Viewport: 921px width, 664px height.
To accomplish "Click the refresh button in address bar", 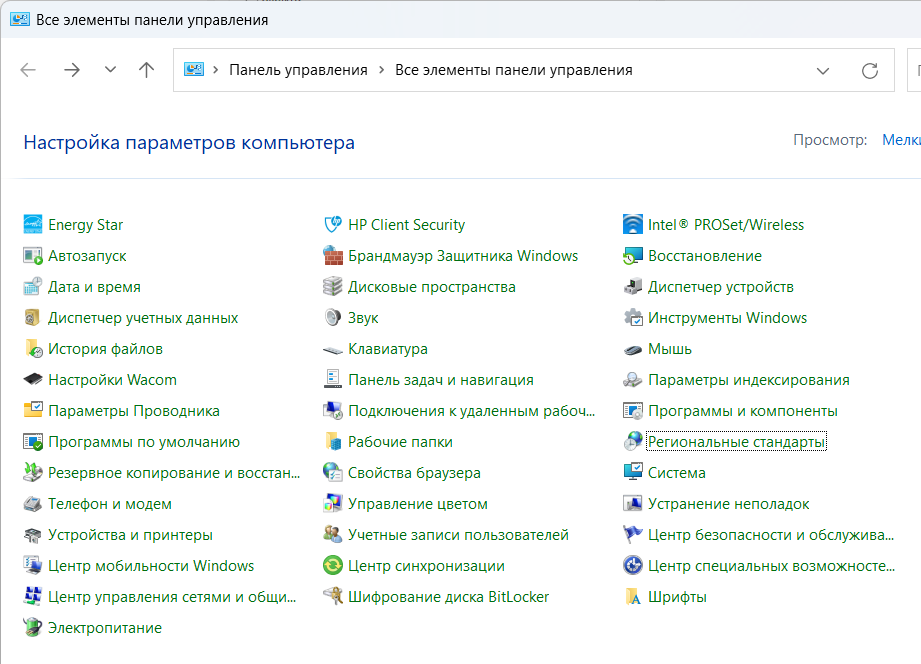I will click(x=870, y=71).
